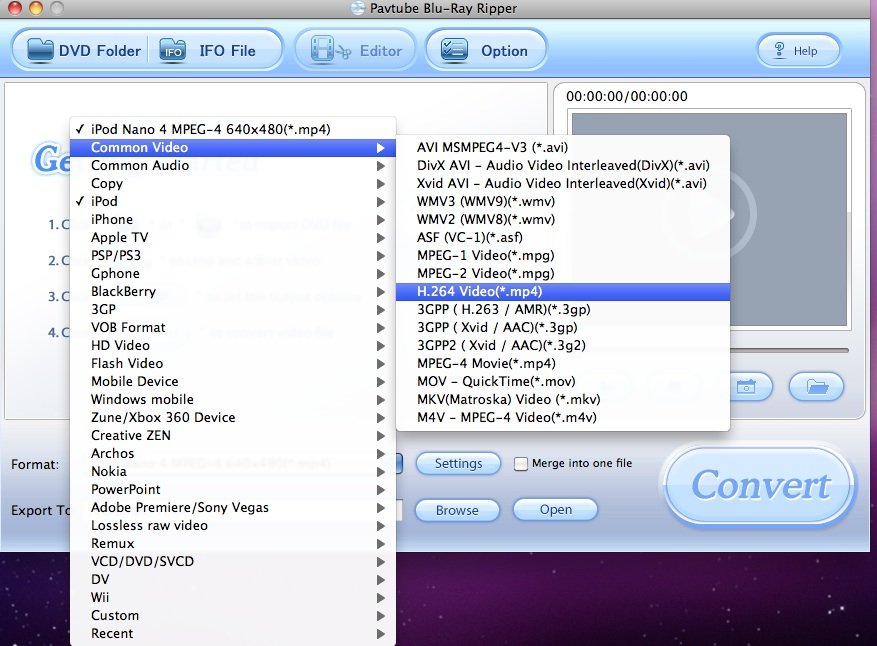Open the Nokia menu category
Image resolution: width=877 pixels, height=646 pixels.
233,471
